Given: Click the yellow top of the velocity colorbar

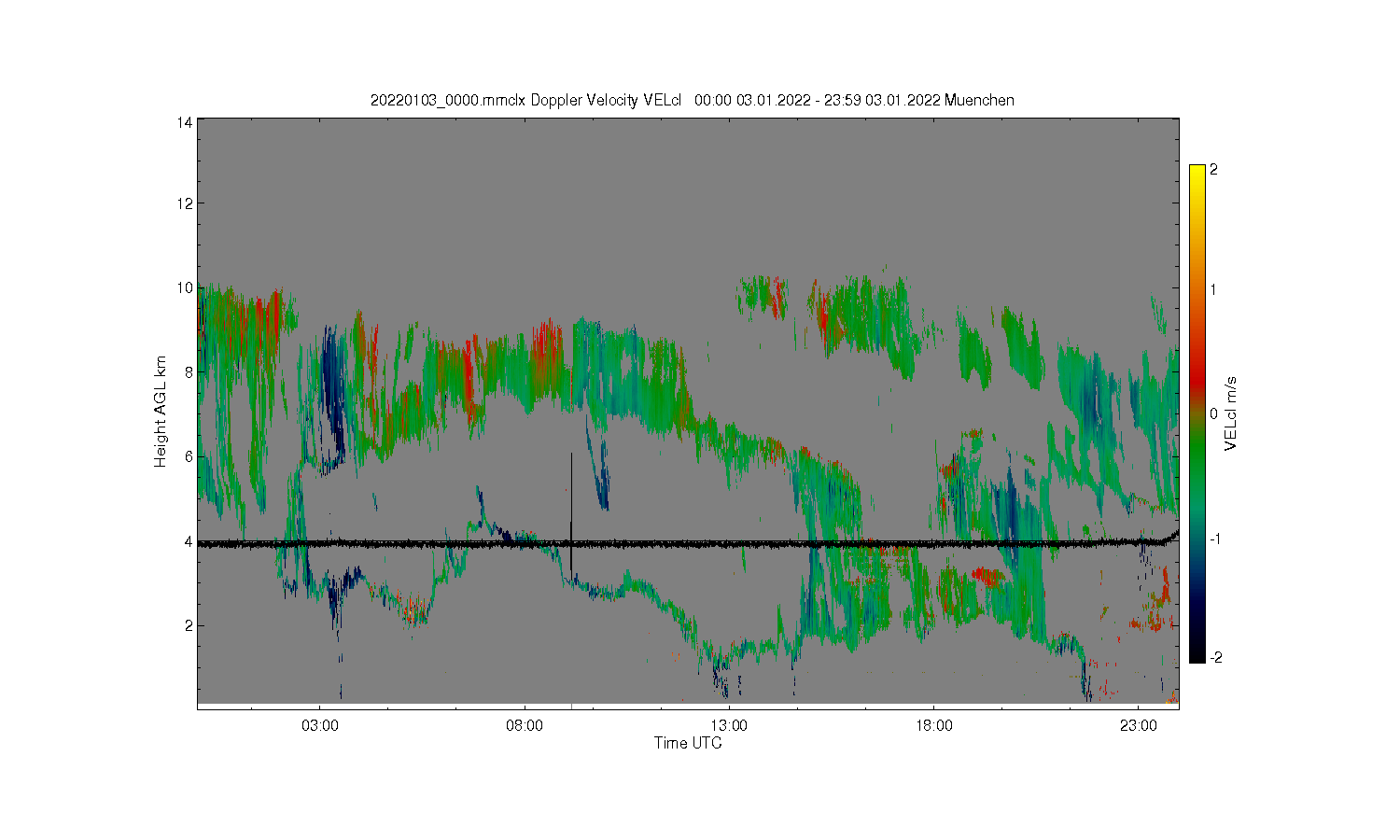Looking at the screenshot, I should point(1197,173).
